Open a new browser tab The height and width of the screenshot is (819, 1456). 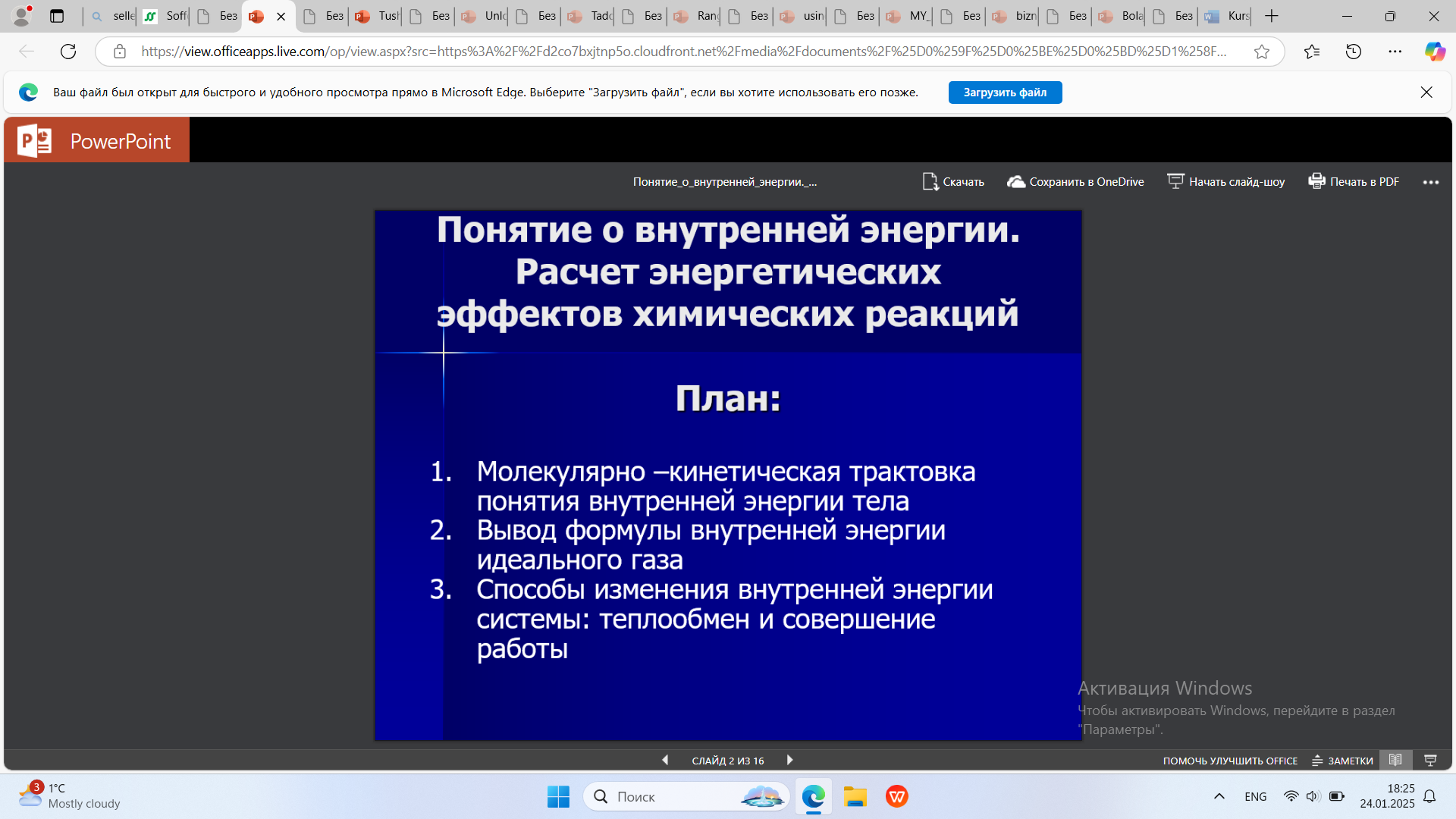pos(1272,16)
